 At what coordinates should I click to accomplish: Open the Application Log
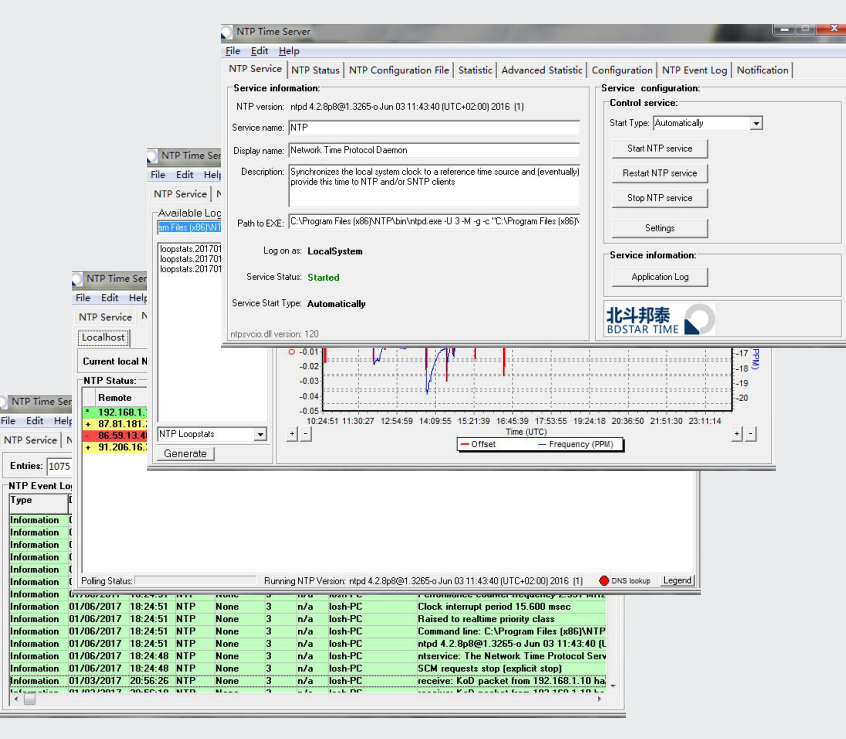click(660, 277)
